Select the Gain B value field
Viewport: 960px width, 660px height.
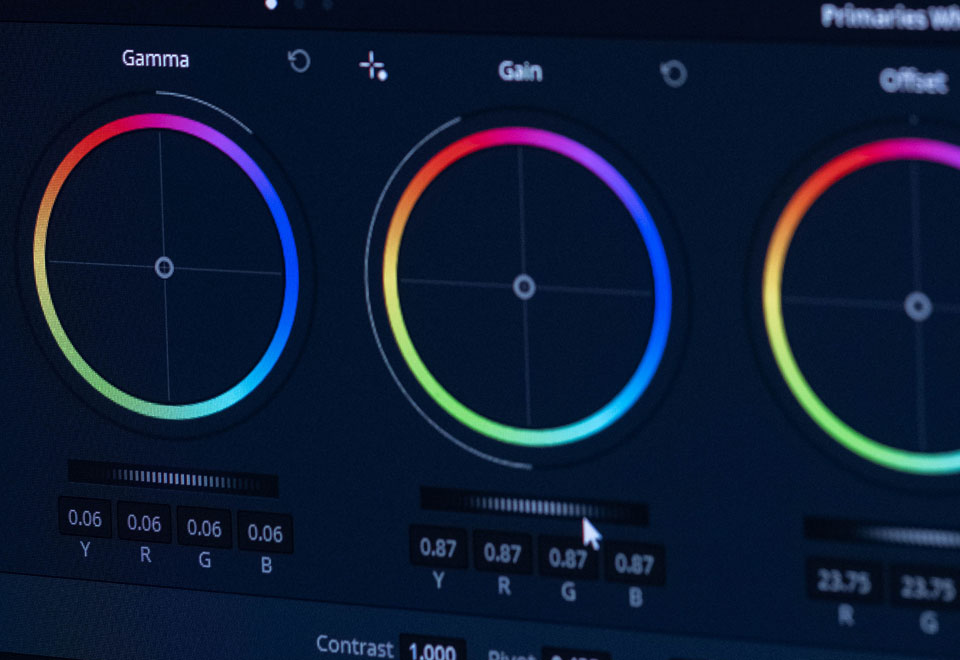pos(634,563)
